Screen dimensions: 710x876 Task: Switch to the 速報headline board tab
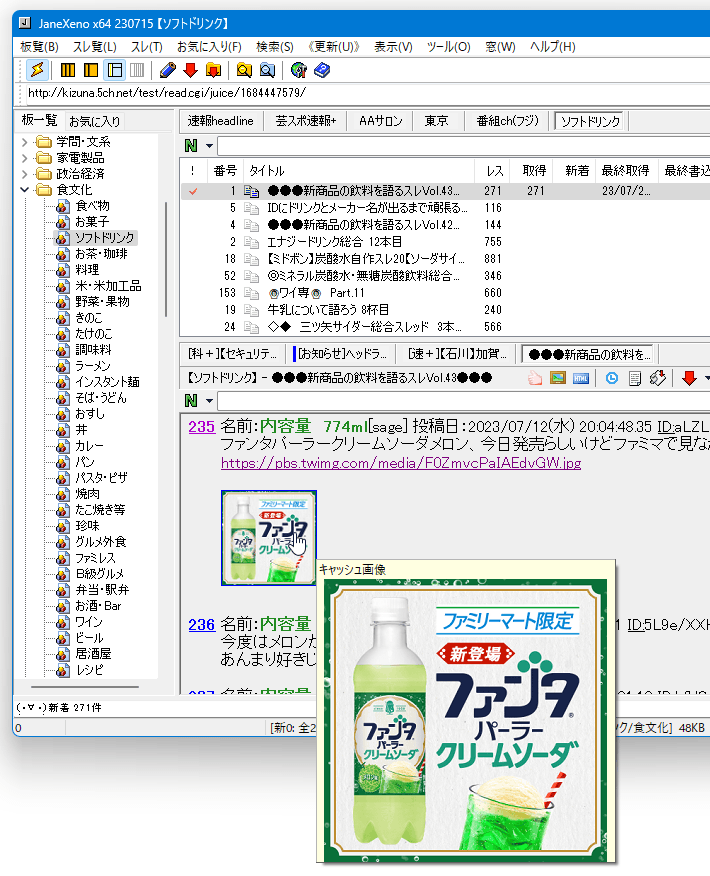[x=221, y=121]
